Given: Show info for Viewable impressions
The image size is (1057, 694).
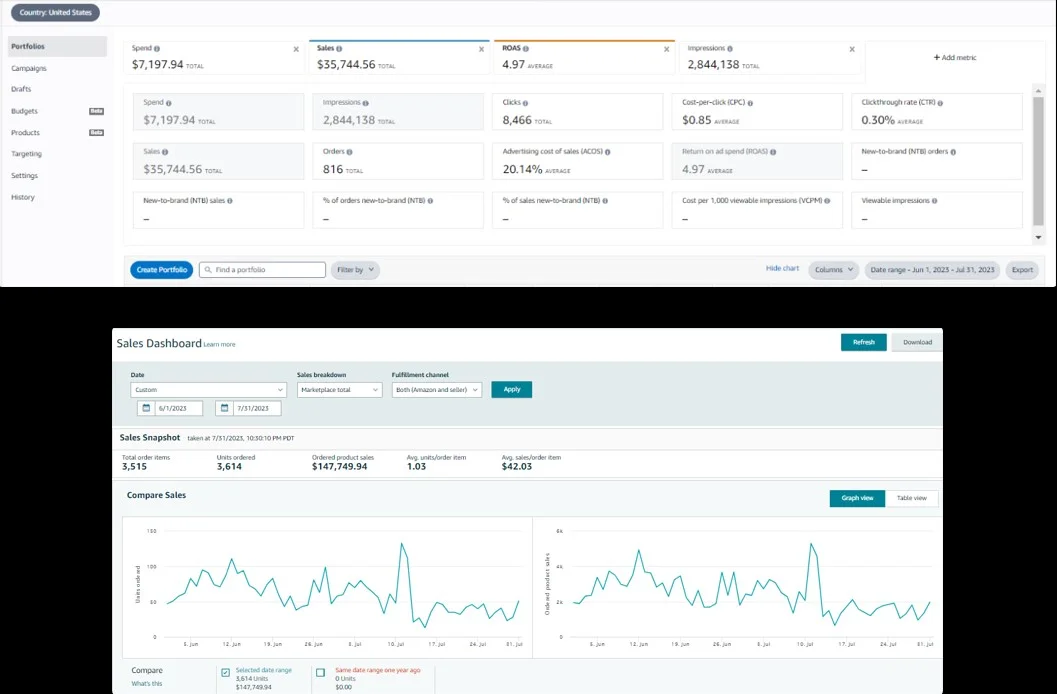Looking at the screenshot, I should tap(934, 201).
